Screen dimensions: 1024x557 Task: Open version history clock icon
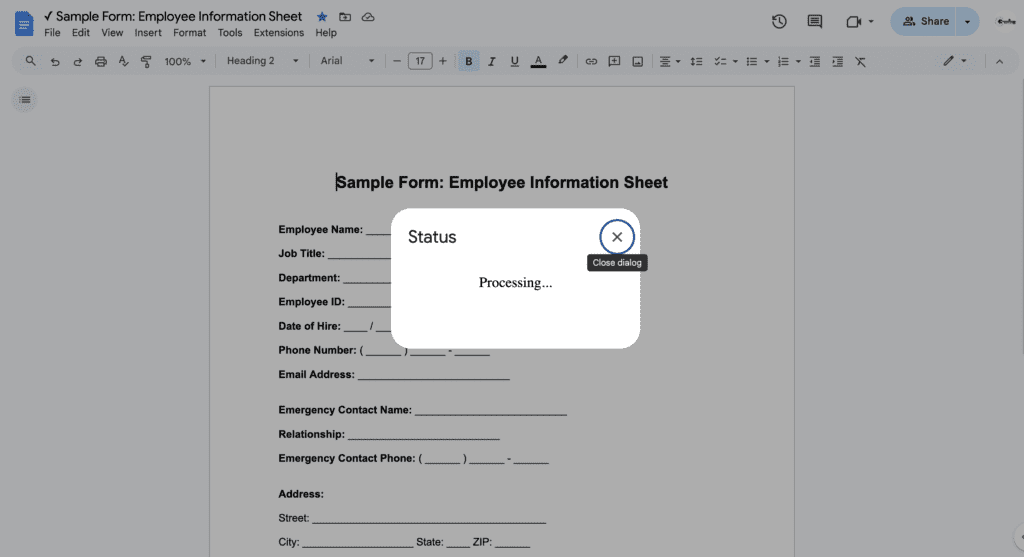[x=778, y=22]
